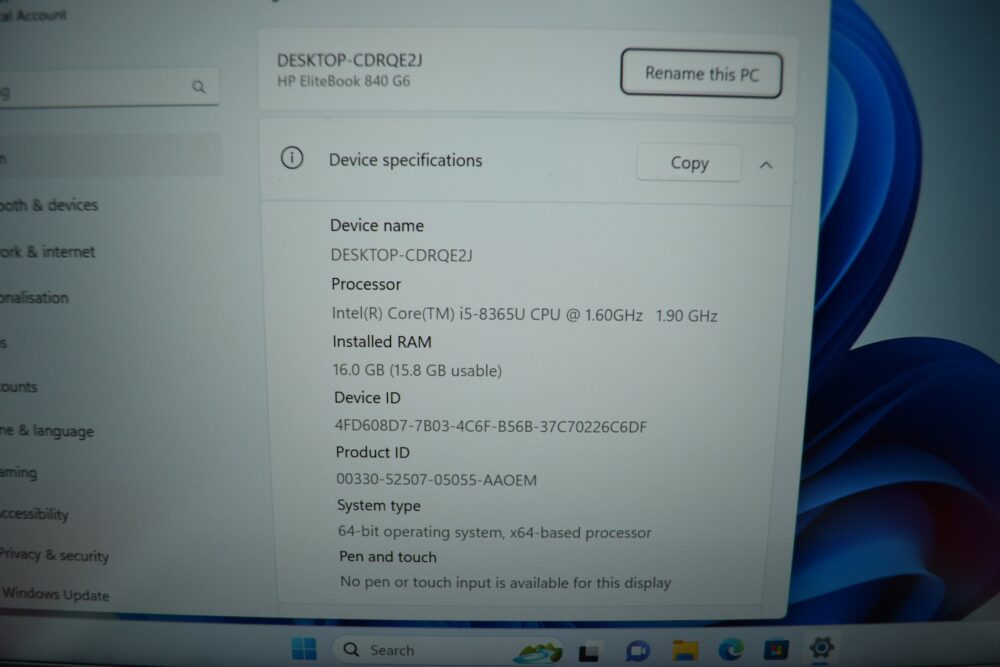
Task: Click the processor i5-8365U value
Action: pos(524,314)
